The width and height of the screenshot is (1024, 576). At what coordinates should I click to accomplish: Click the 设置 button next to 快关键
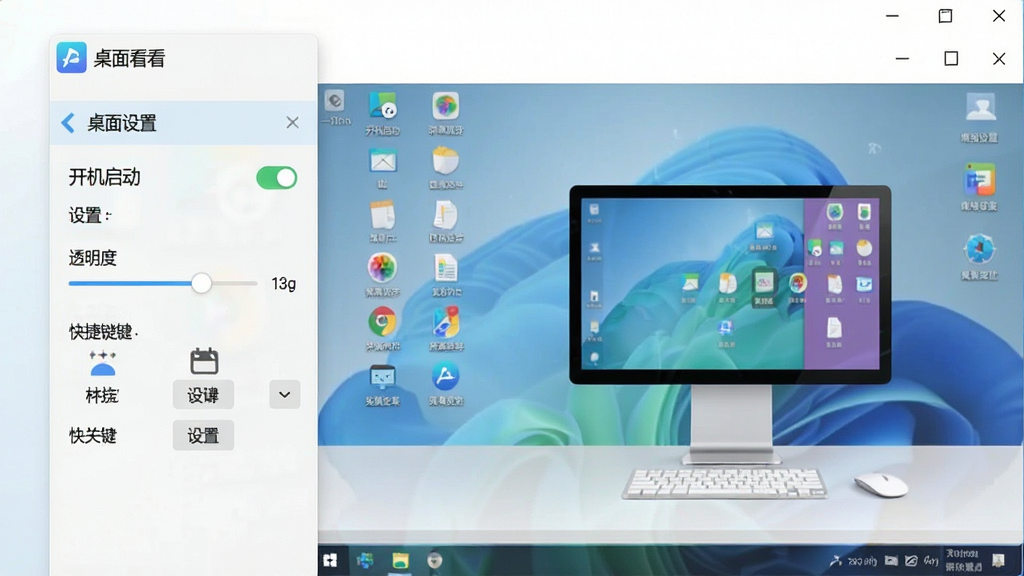tap(203, 436)
